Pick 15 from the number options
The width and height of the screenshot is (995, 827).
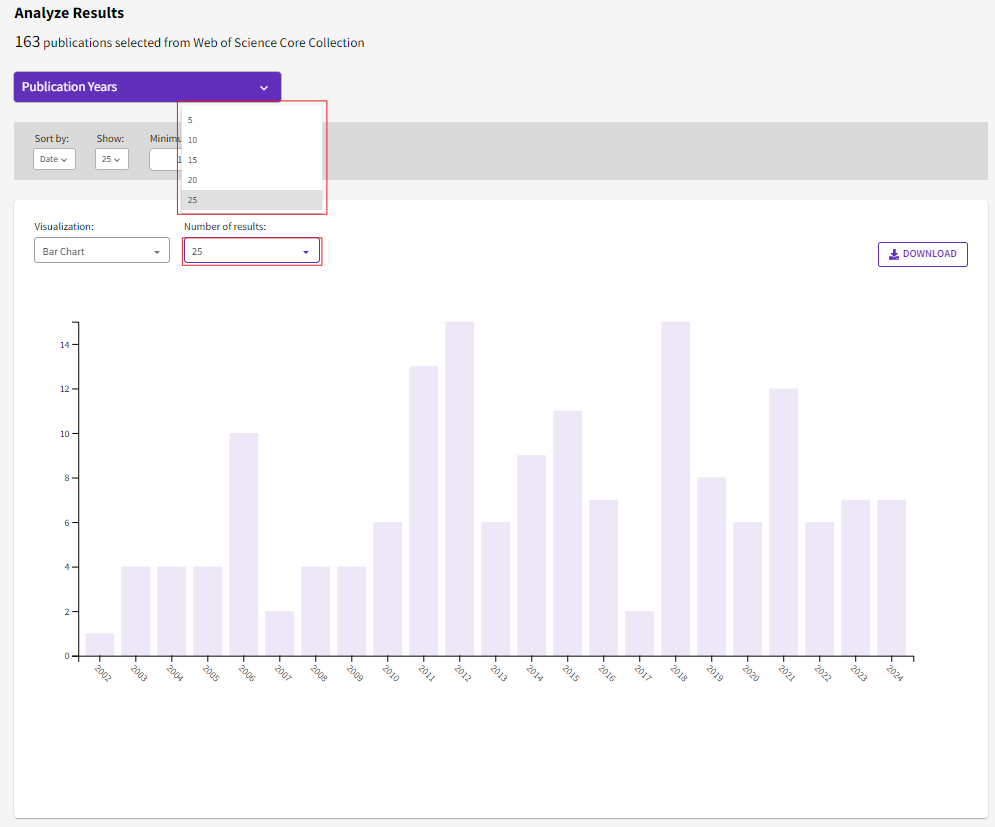(x=251, y=160)
